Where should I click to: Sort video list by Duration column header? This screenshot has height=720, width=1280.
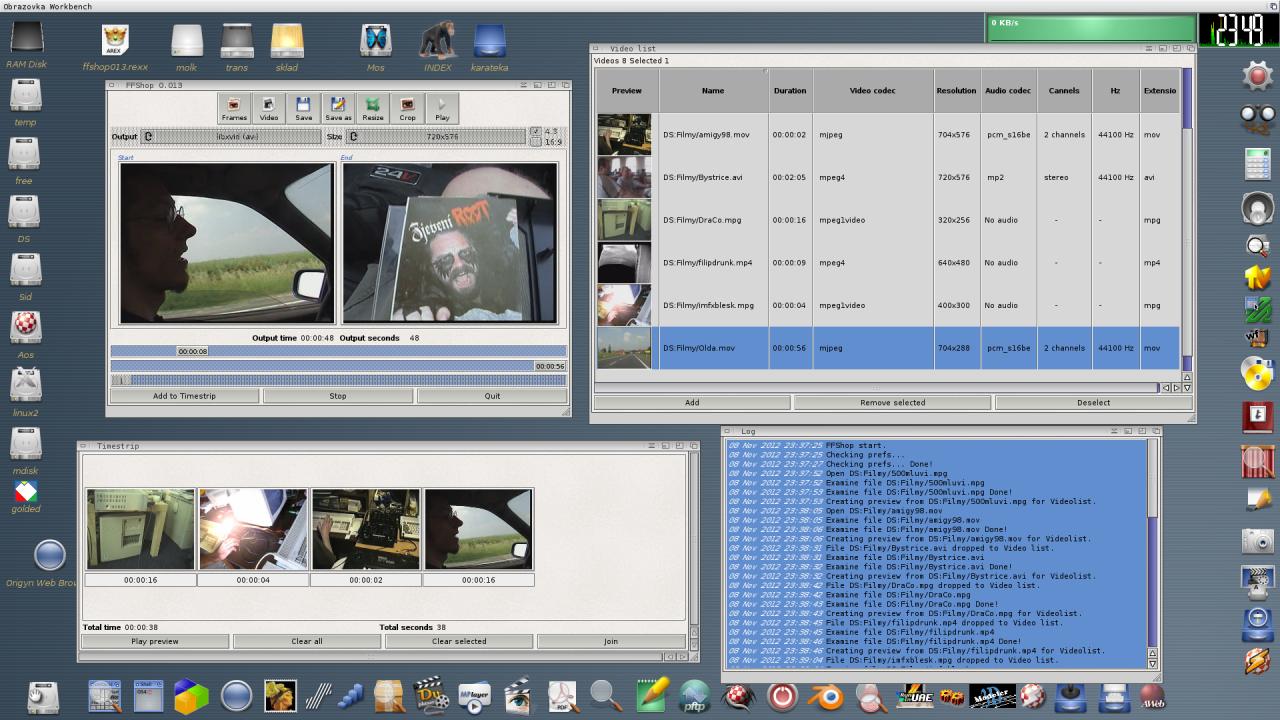[789, 91]
